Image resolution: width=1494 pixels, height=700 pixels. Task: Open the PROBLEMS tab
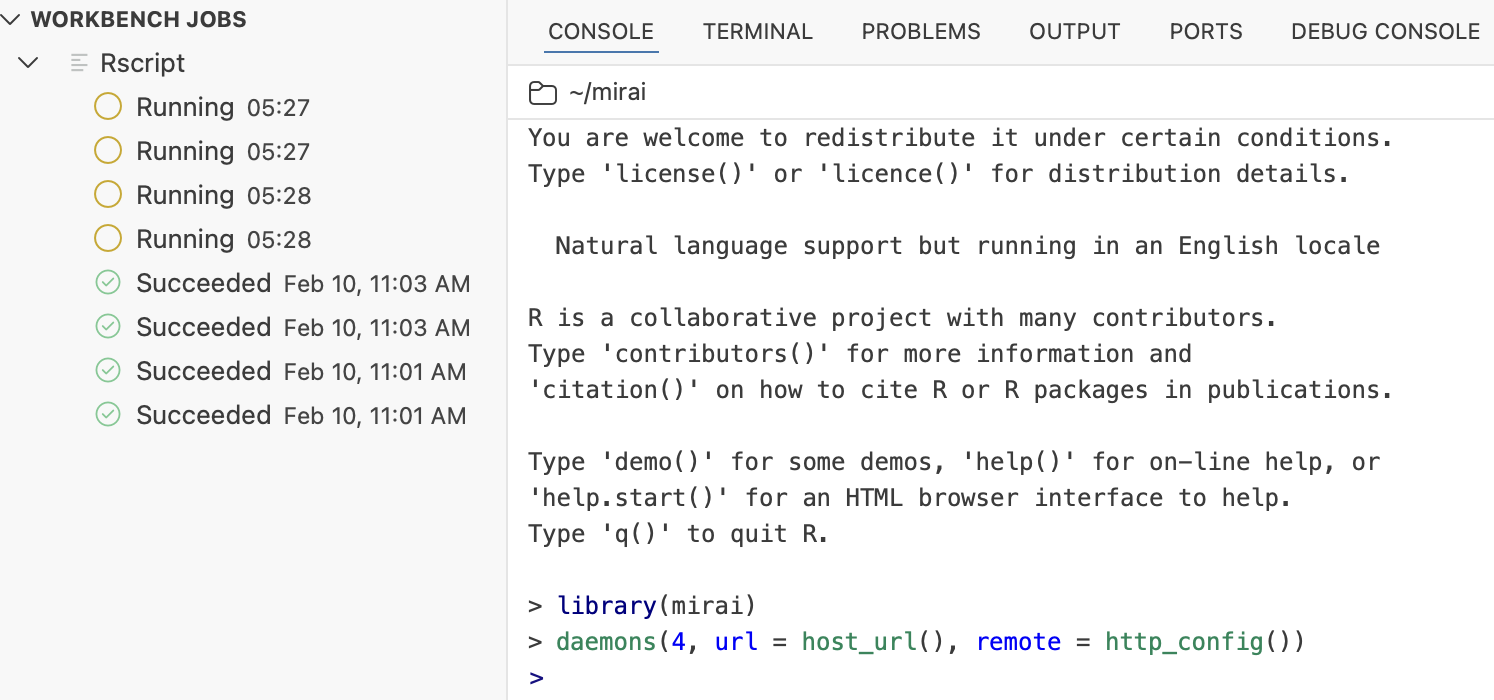tap(920, 31)
